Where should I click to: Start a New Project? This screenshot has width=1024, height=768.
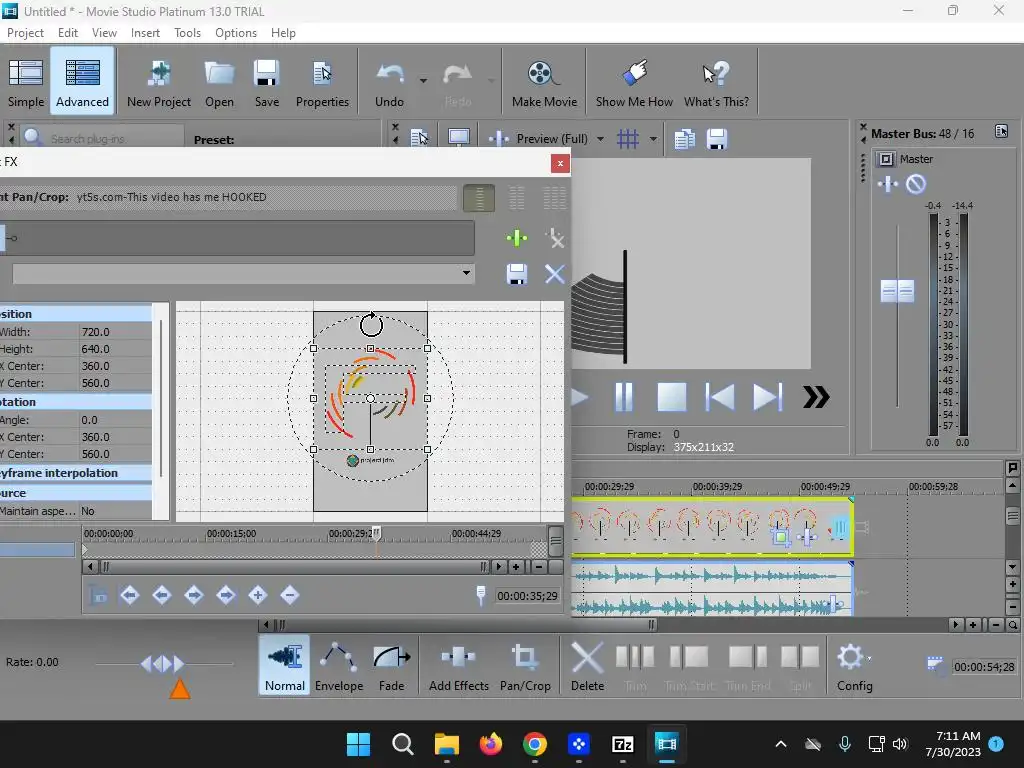[x=159, y=82]
